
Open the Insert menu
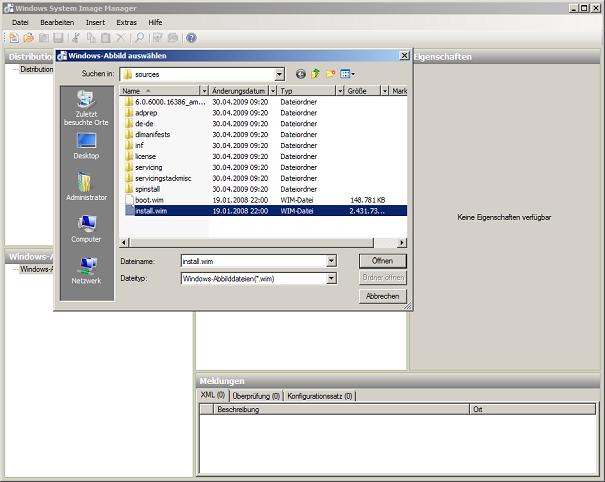tap(95, 22)
